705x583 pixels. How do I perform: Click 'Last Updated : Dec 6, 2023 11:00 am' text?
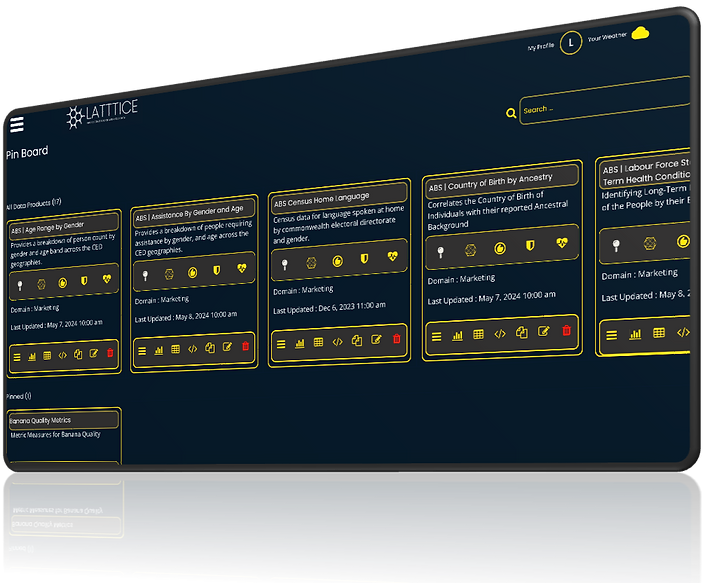click(x=329, y=308)
